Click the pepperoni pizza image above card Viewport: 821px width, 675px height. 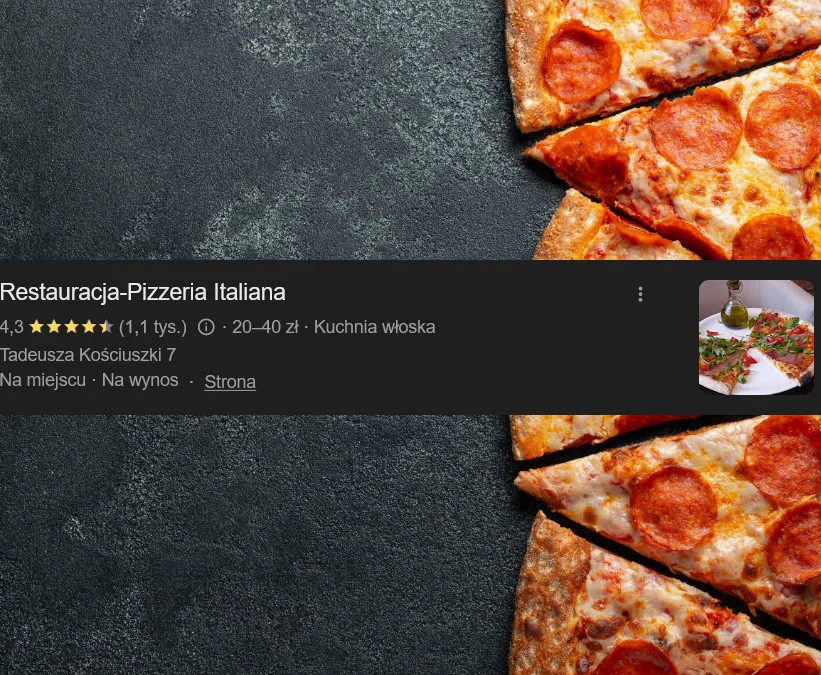coord(665,129)
